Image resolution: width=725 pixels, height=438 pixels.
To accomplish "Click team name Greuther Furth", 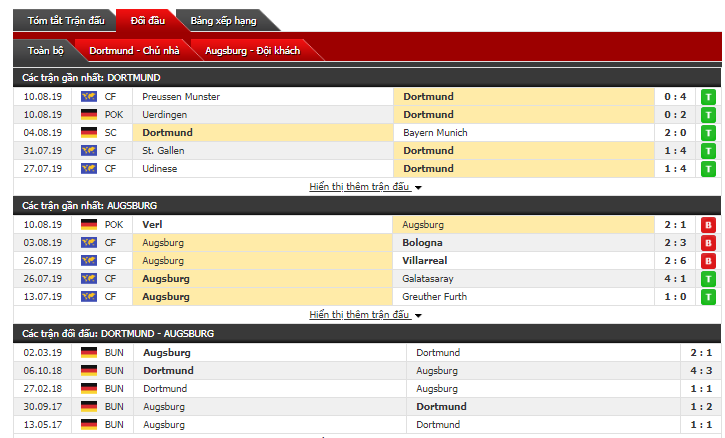I will (x=435, y=297).
